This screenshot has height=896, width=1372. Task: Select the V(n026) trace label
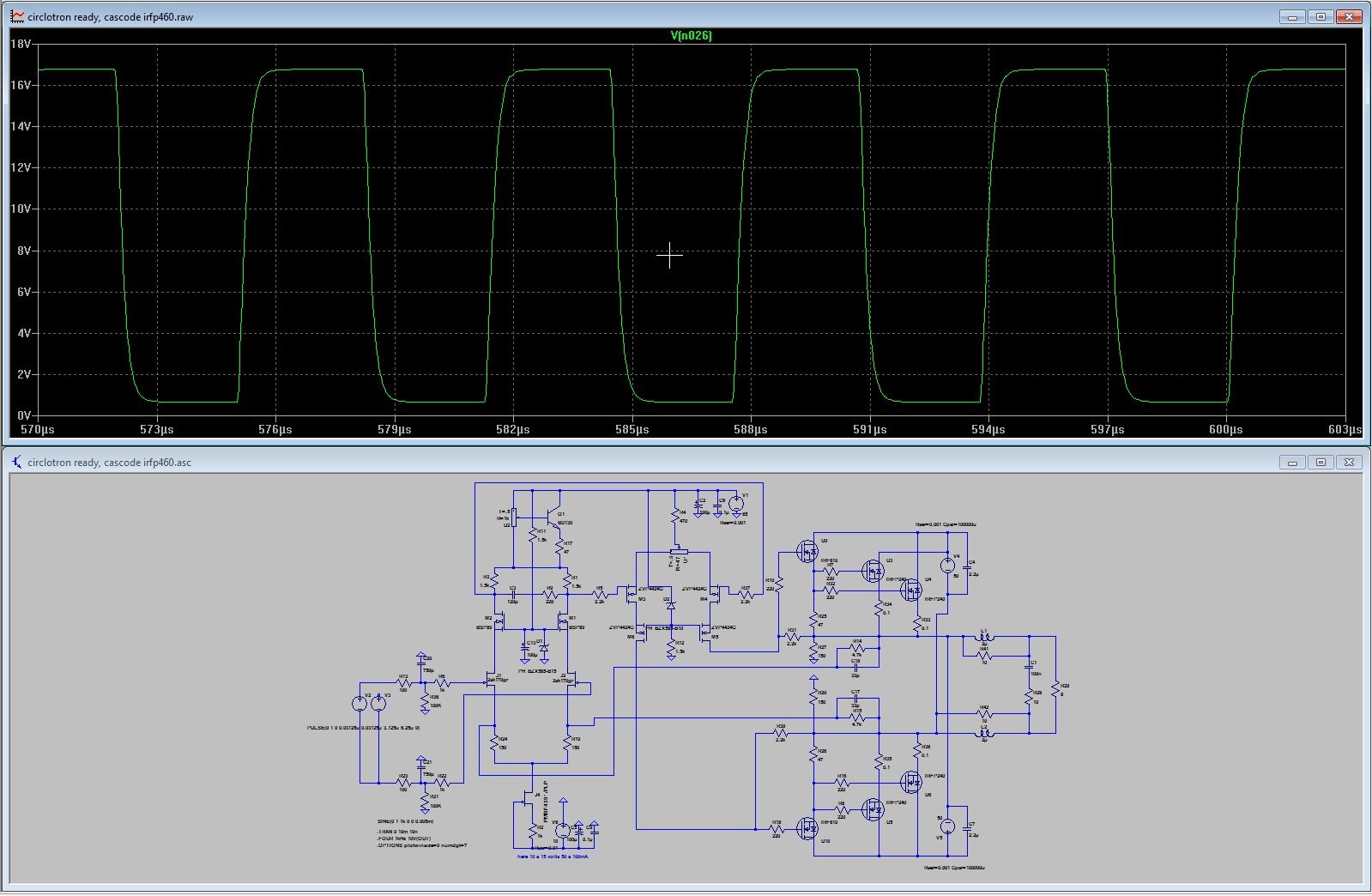pos(691,36)
